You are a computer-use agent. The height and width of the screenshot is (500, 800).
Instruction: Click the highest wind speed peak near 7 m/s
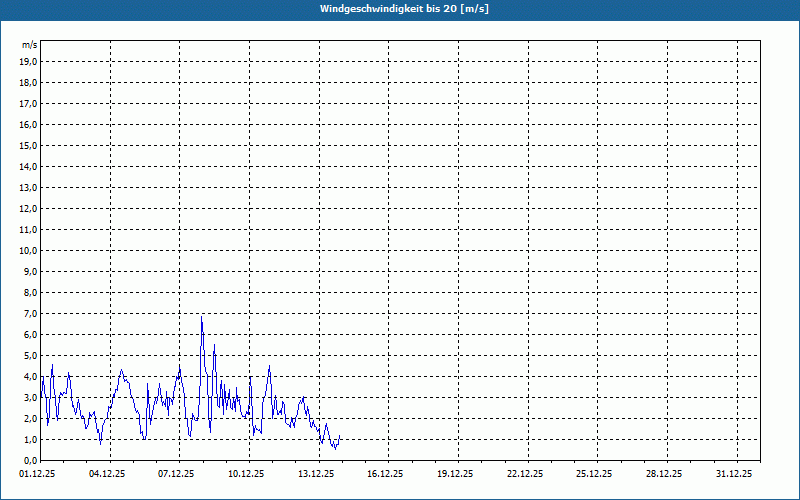click(202, 318)
